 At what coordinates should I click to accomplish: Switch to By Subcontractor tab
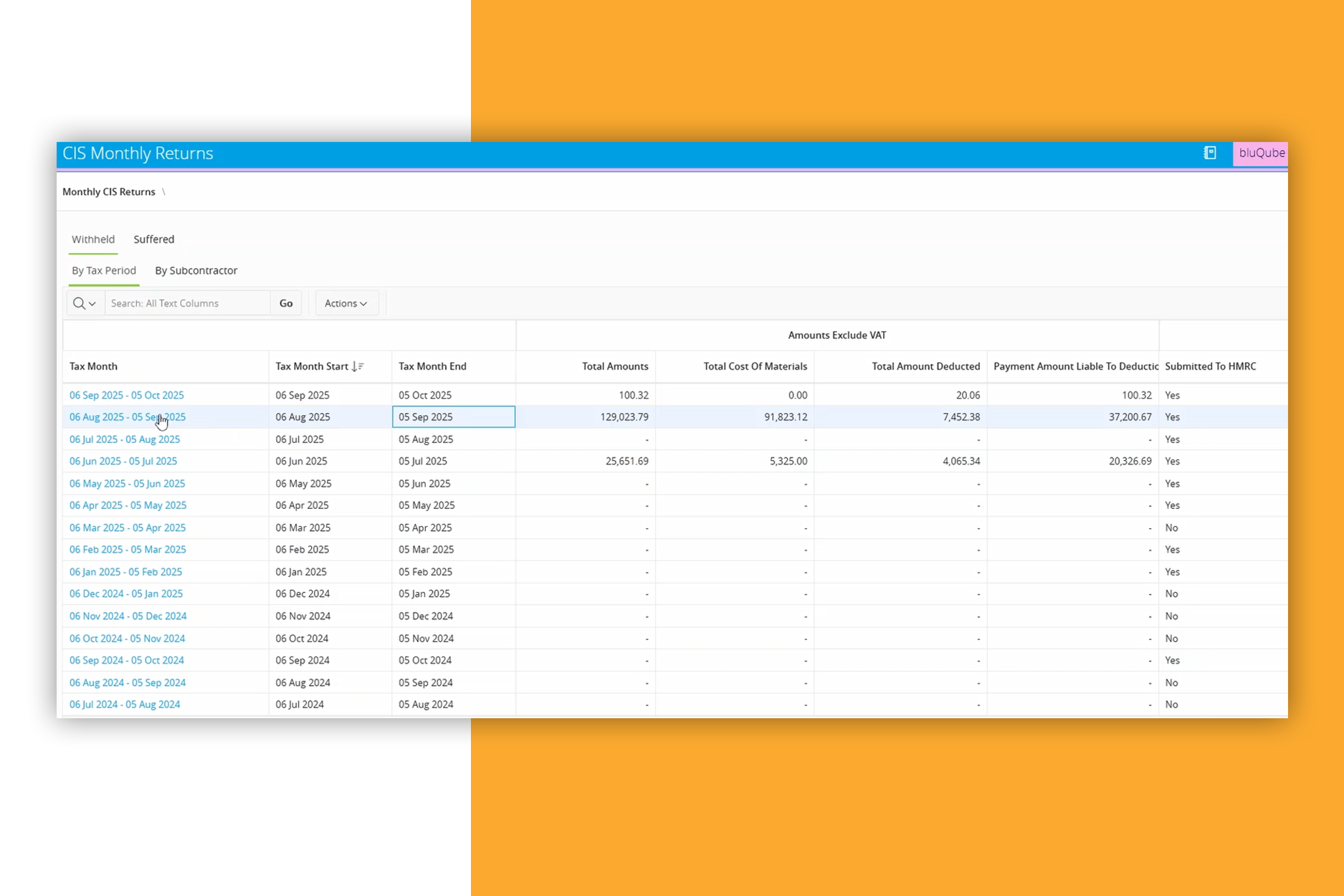(196, 270)
